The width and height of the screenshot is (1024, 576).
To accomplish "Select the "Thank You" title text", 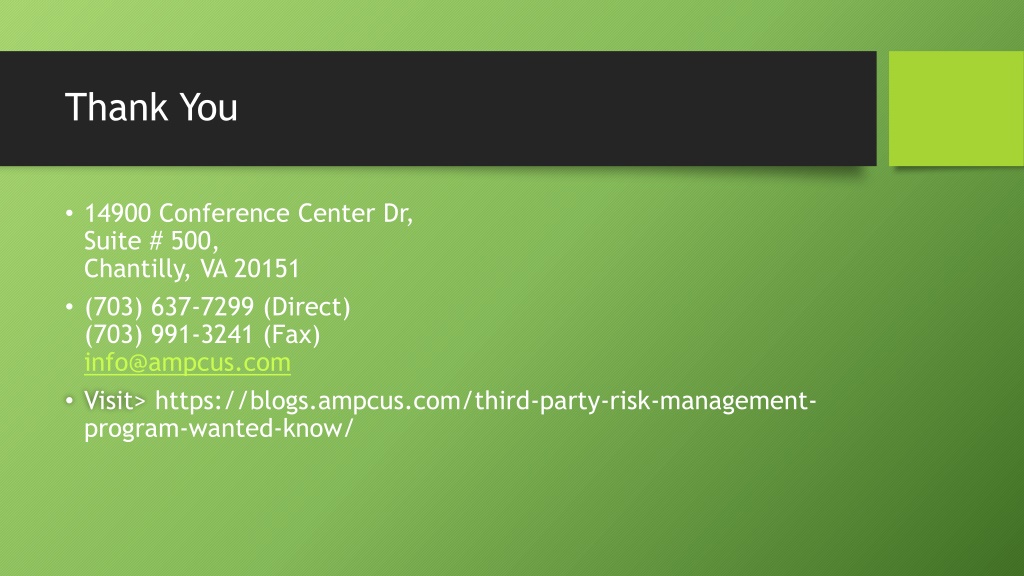I will coord(151,107).
